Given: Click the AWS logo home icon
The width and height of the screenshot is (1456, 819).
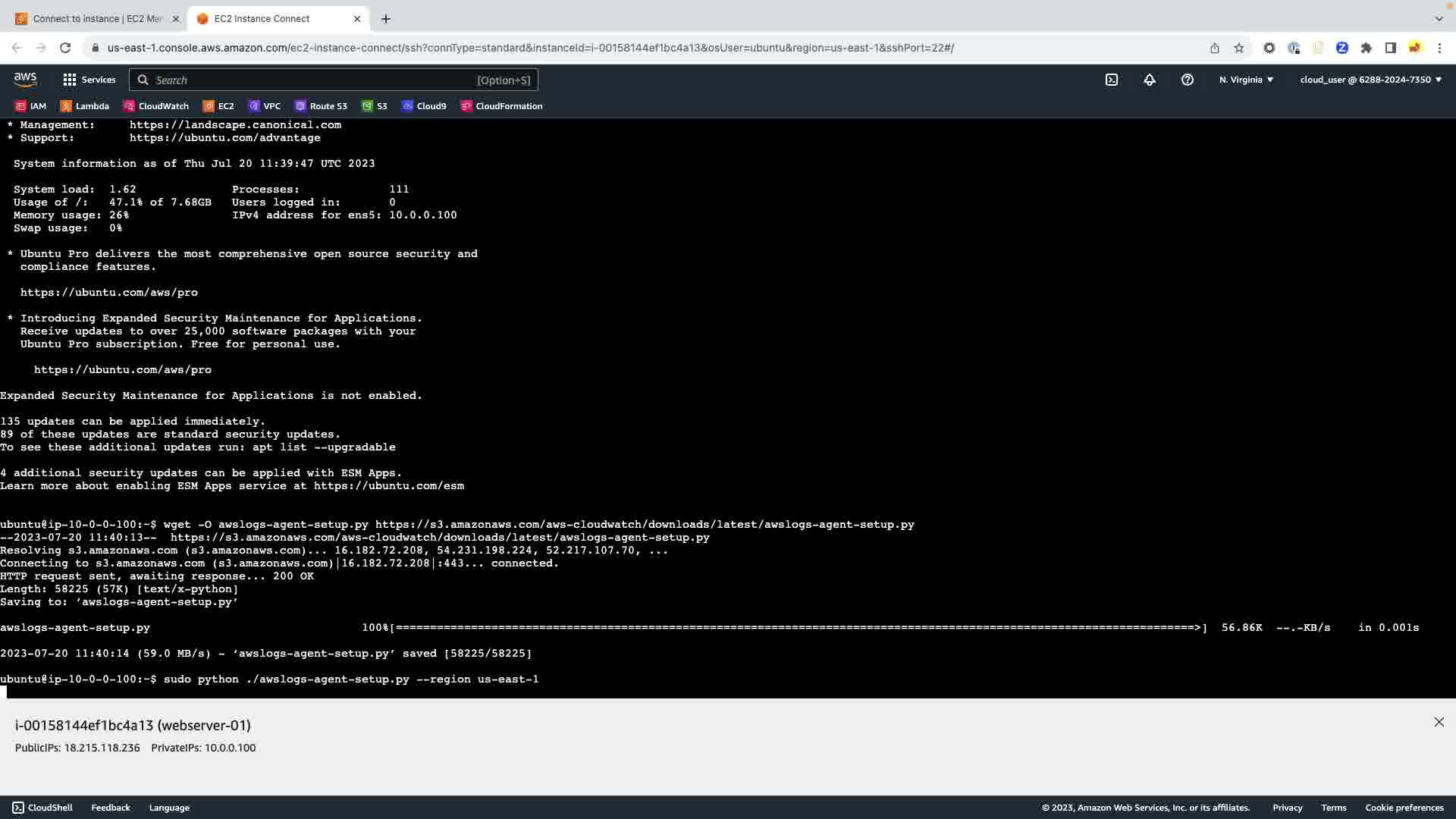Looking at the screenshot, I should coord(25,80).
